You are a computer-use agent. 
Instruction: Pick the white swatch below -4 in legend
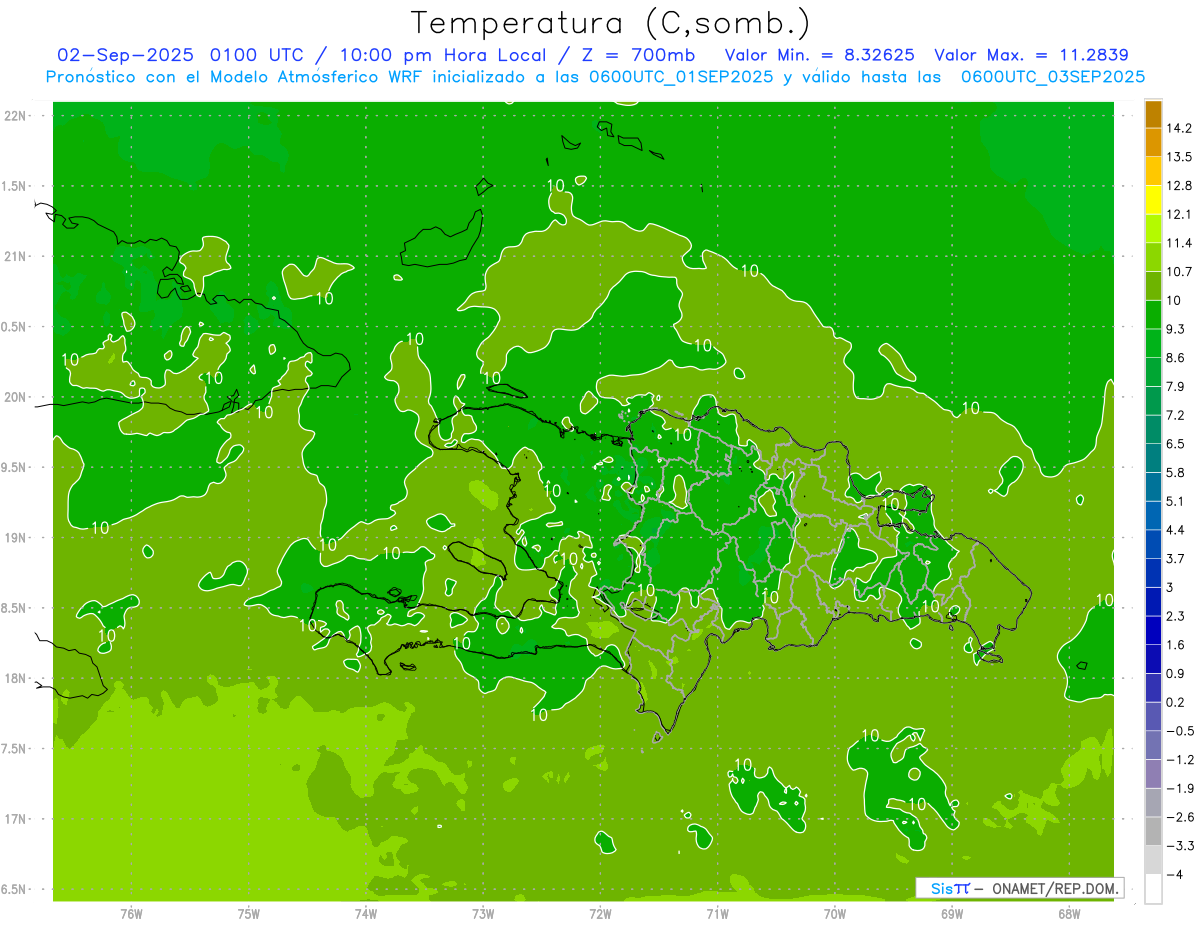1153,889
